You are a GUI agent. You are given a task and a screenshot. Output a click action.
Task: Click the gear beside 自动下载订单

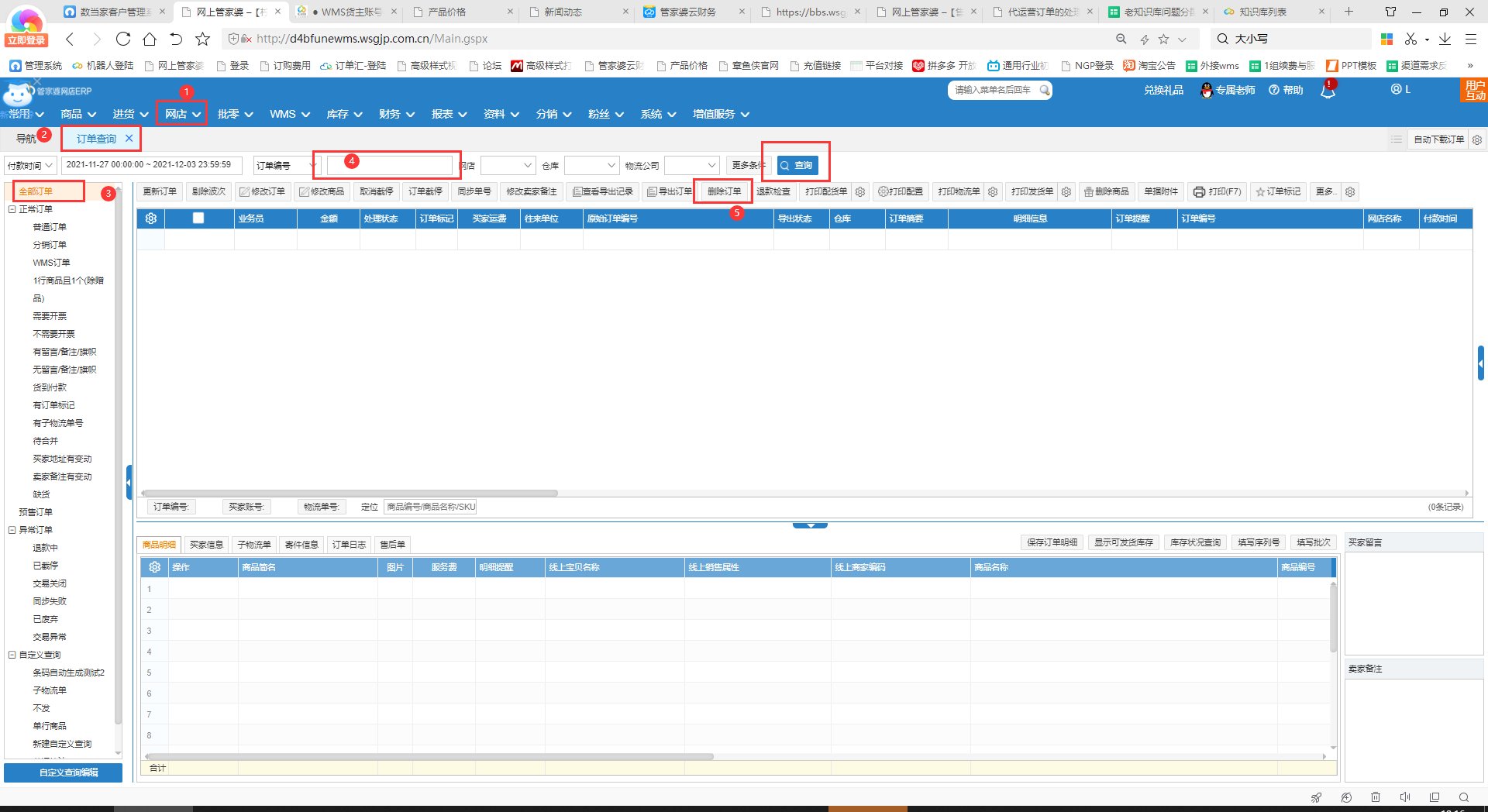(1477, 139)
